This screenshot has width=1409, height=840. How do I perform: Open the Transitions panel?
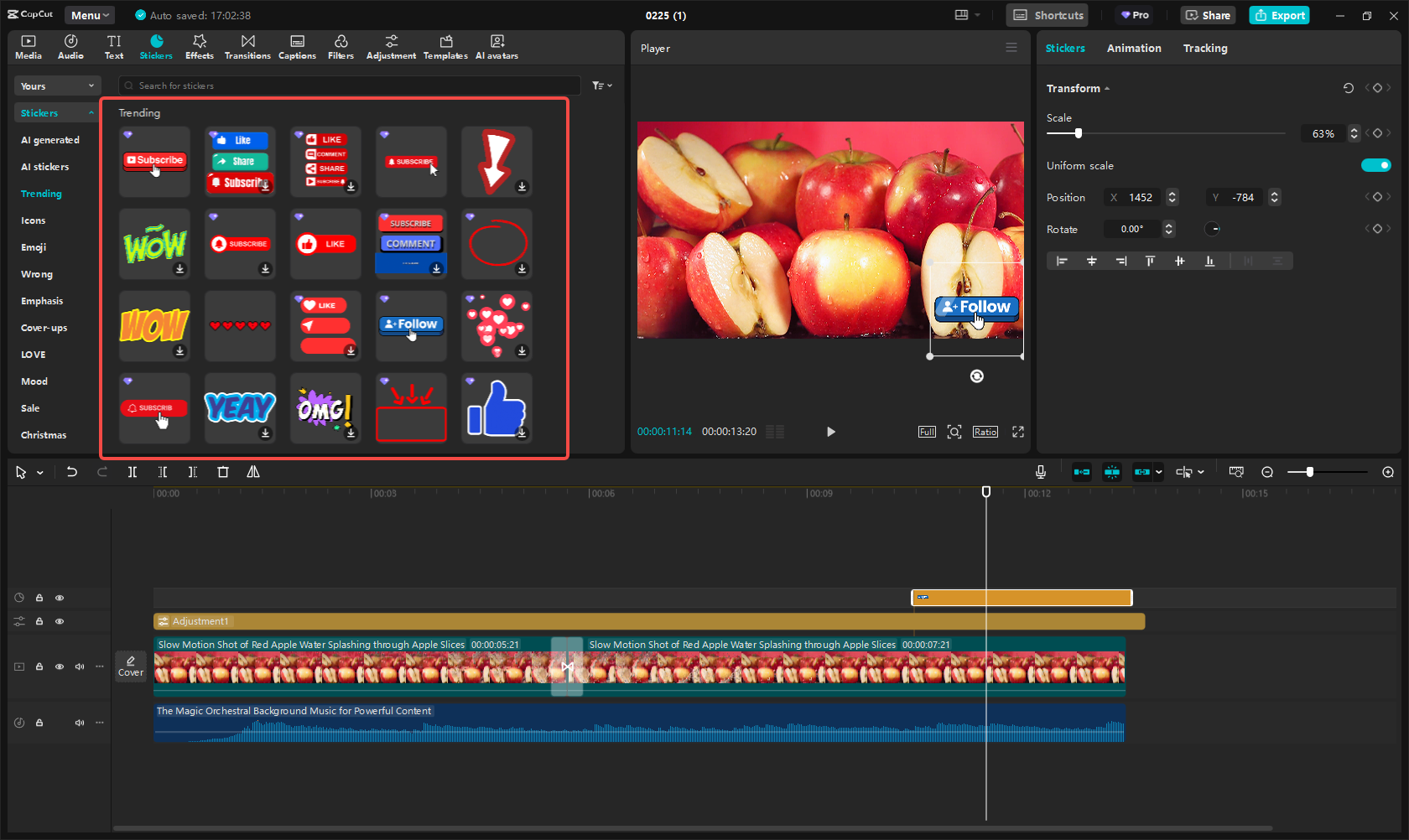tap(247, 47)
